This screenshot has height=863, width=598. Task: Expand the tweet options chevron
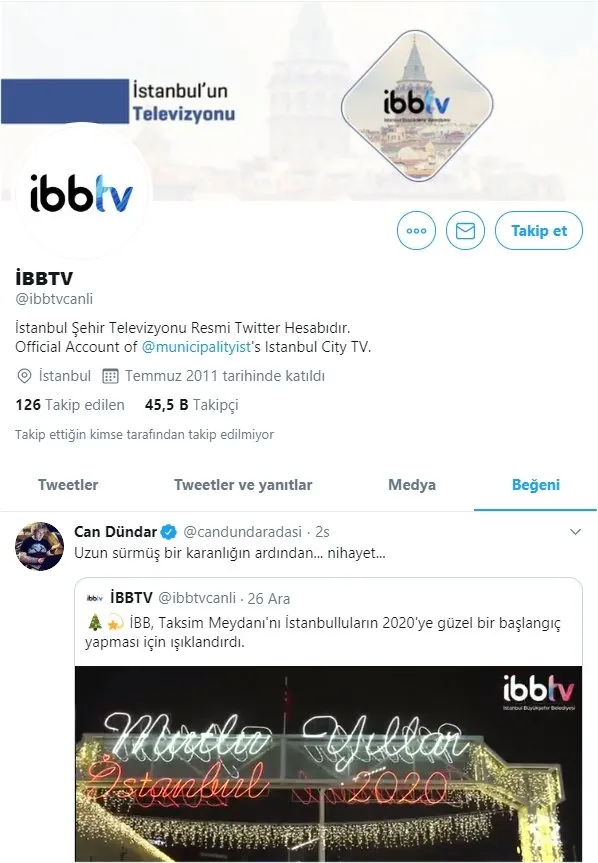point(575,532)
